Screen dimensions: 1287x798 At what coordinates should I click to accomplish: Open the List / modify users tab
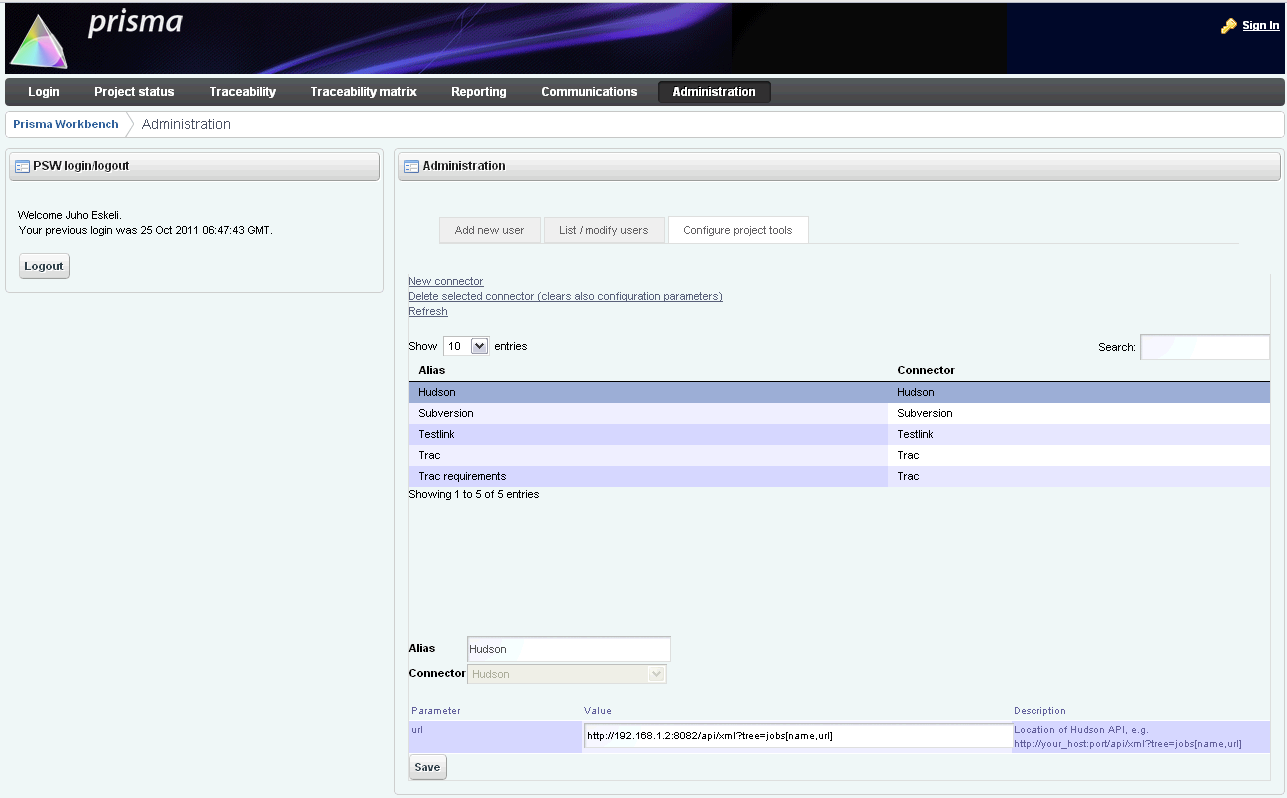click(604, 229)
